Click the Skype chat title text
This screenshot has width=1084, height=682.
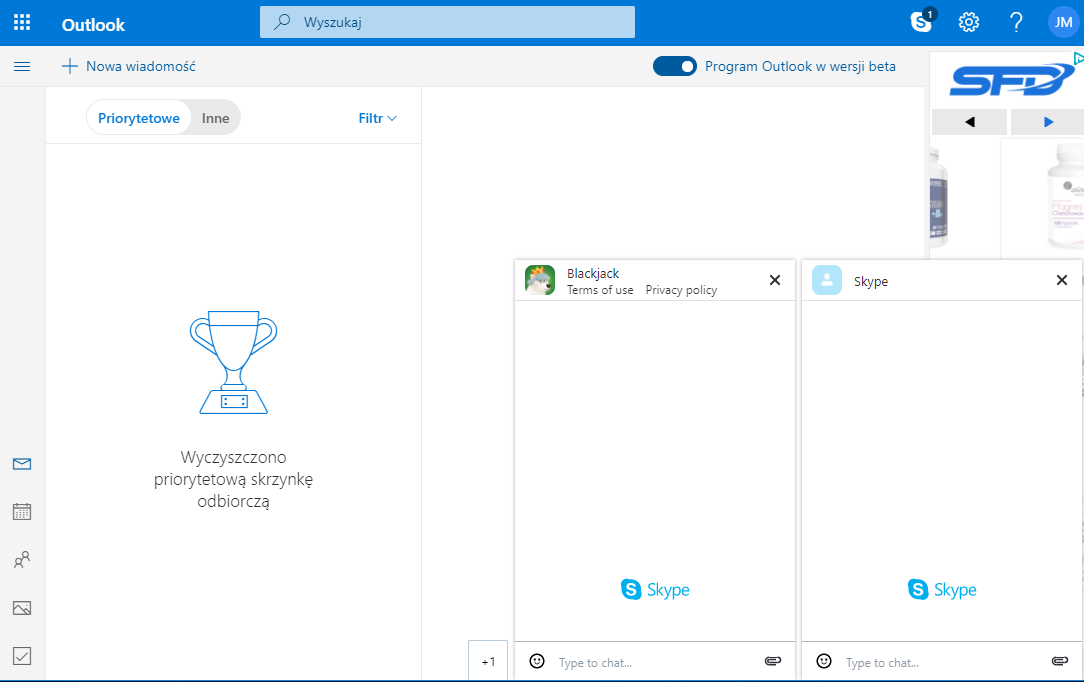pos(870,281)
